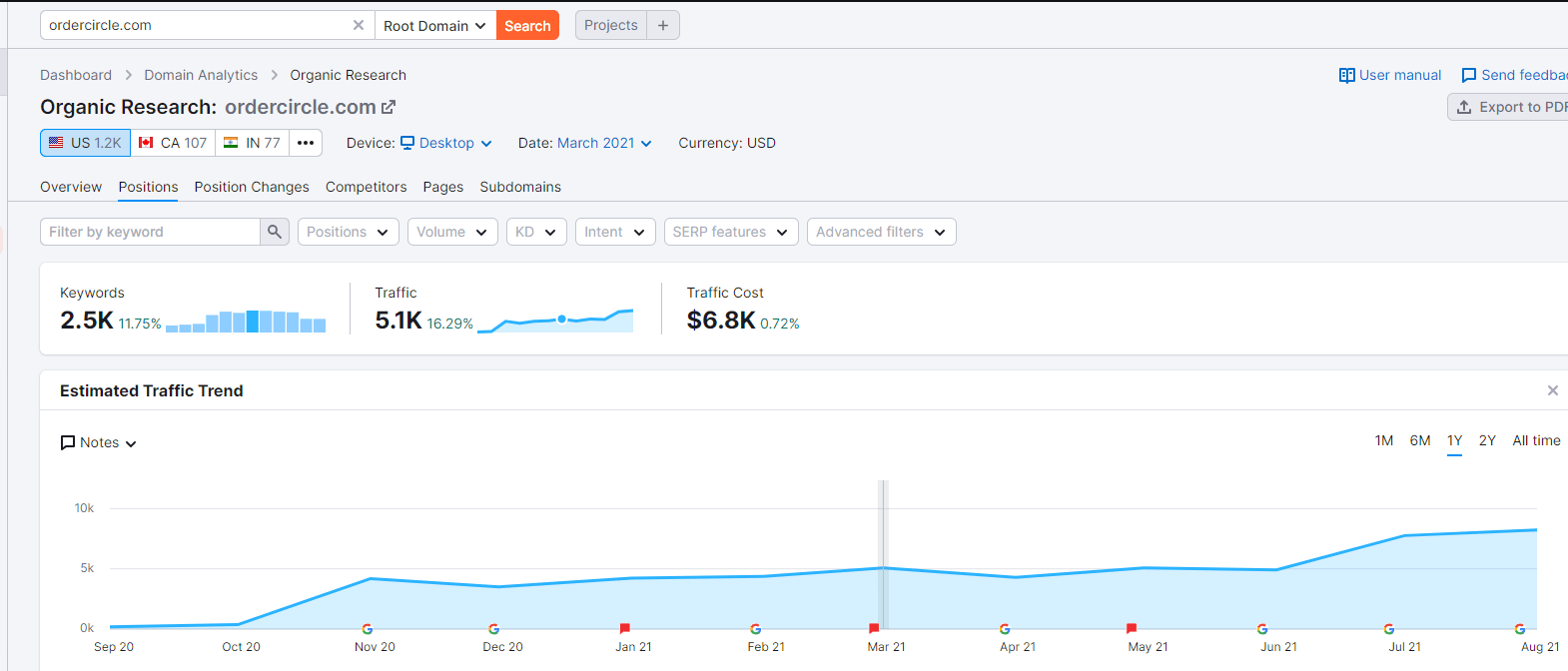The image size is (1568, 671).
Task: Expand the KD filter dropdown
Action: pos(536,232)
